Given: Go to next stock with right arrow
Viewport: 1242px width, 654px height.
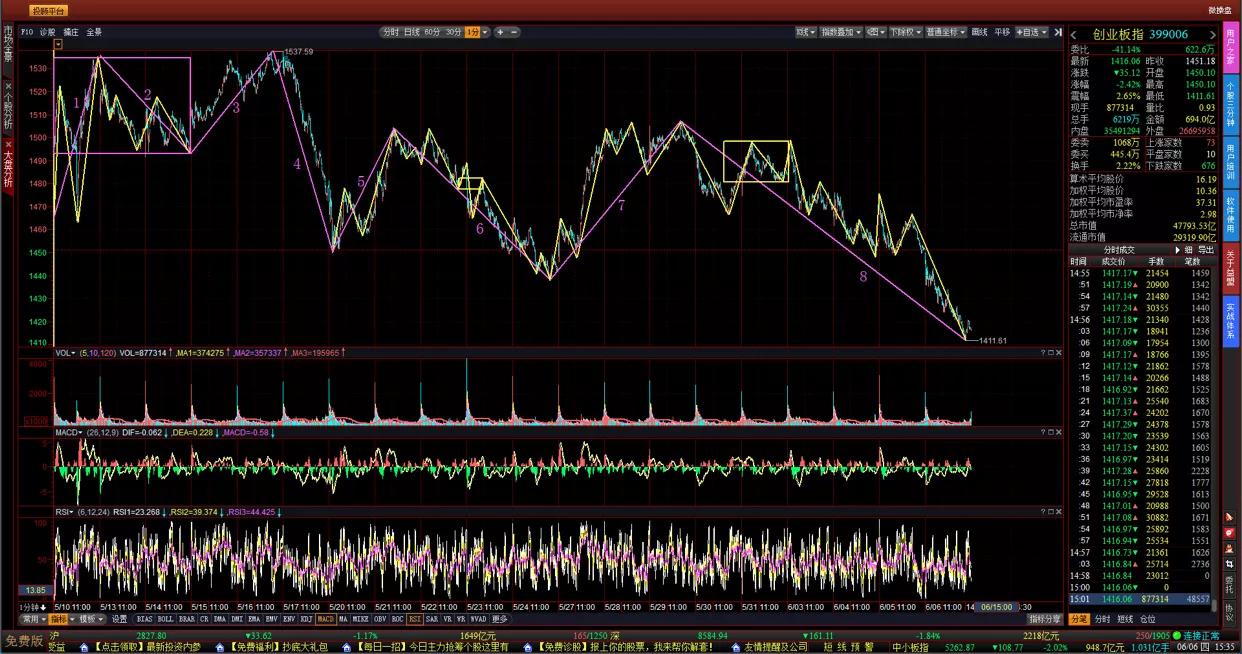Looking at the screenshot, I should click(x=1211, y=34).
